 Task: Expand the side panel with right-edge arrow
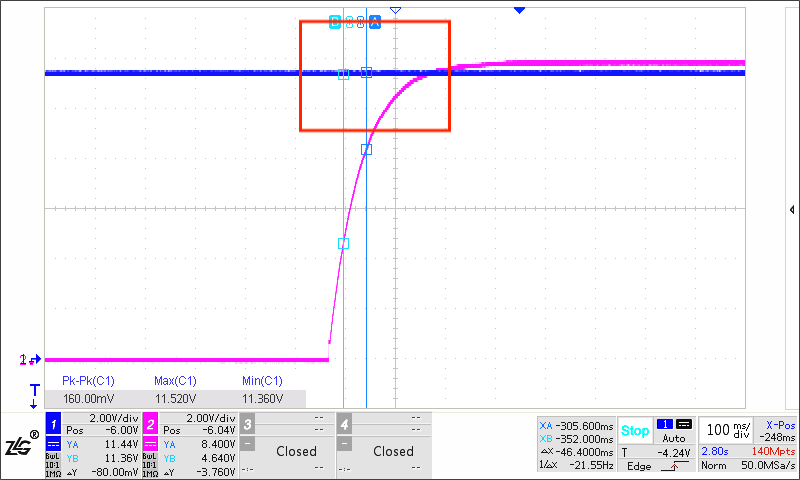click(792, 210)
